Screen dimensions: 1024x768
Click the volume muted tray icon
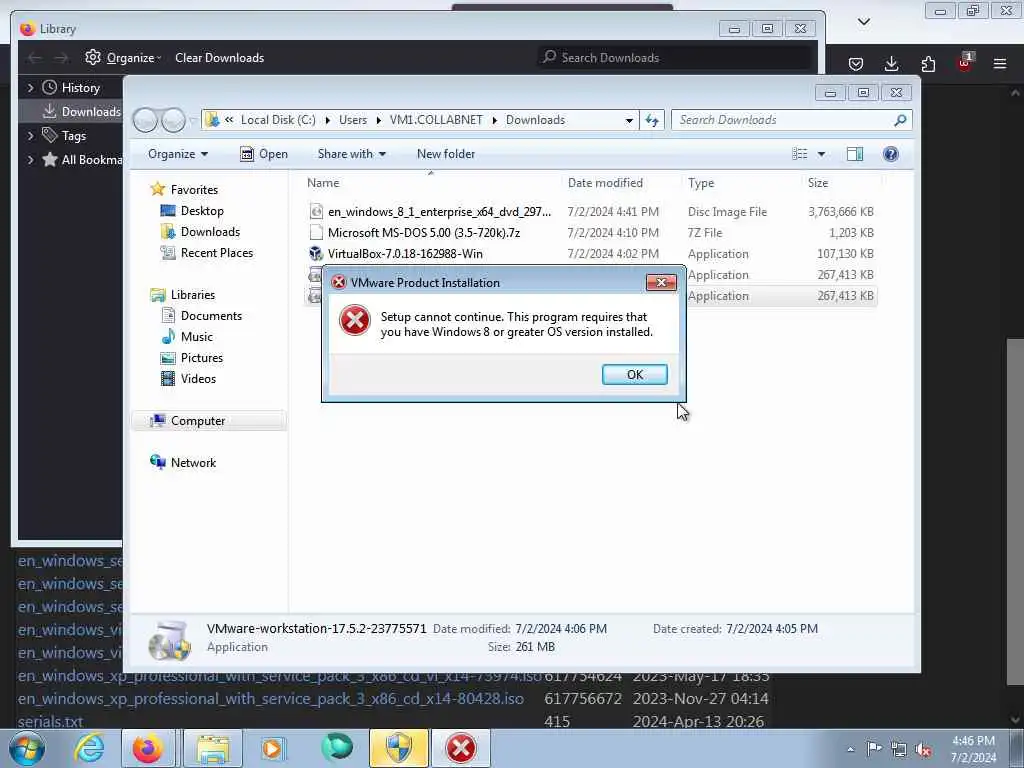pyautogui.click(x=923, y=749)
